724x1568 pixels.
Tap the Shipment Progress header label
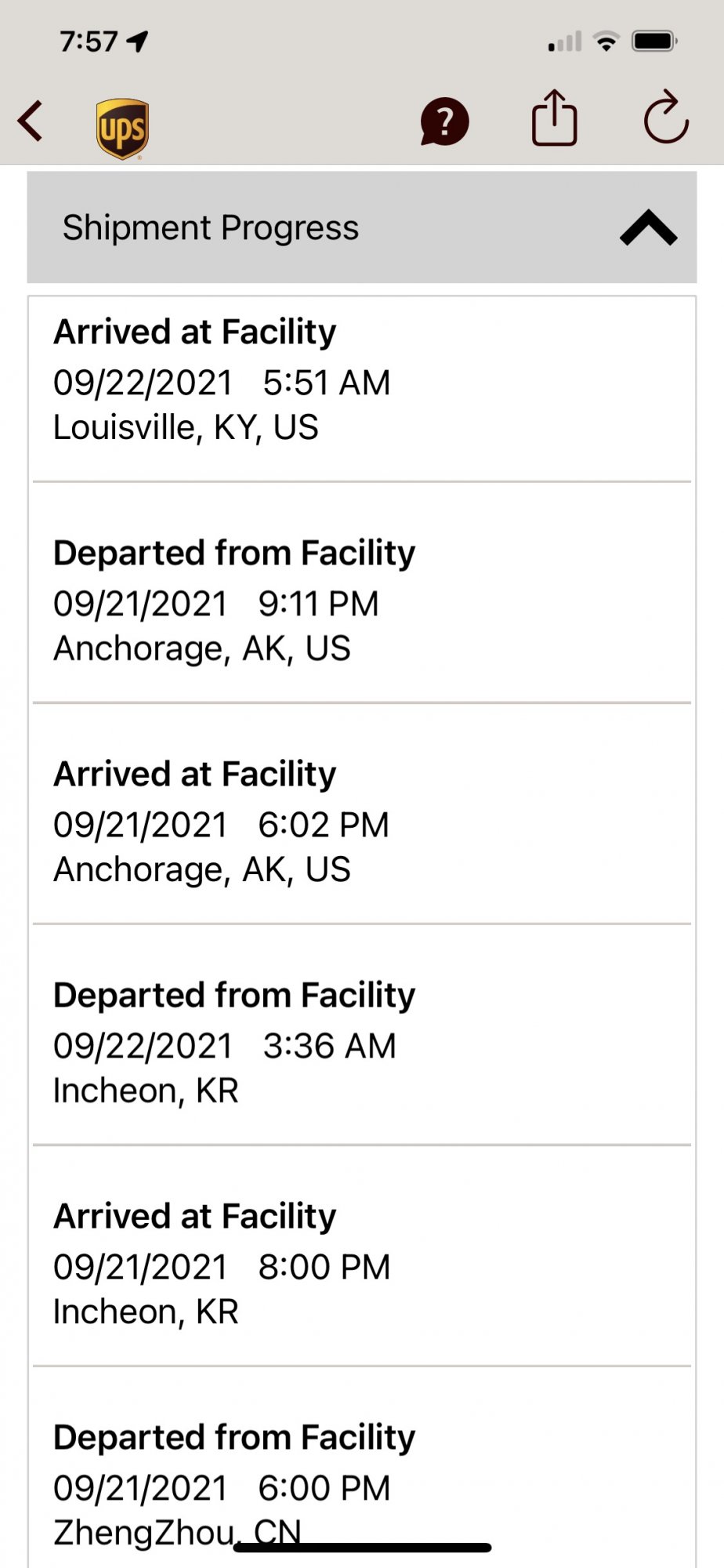click(x=211, y=228)
